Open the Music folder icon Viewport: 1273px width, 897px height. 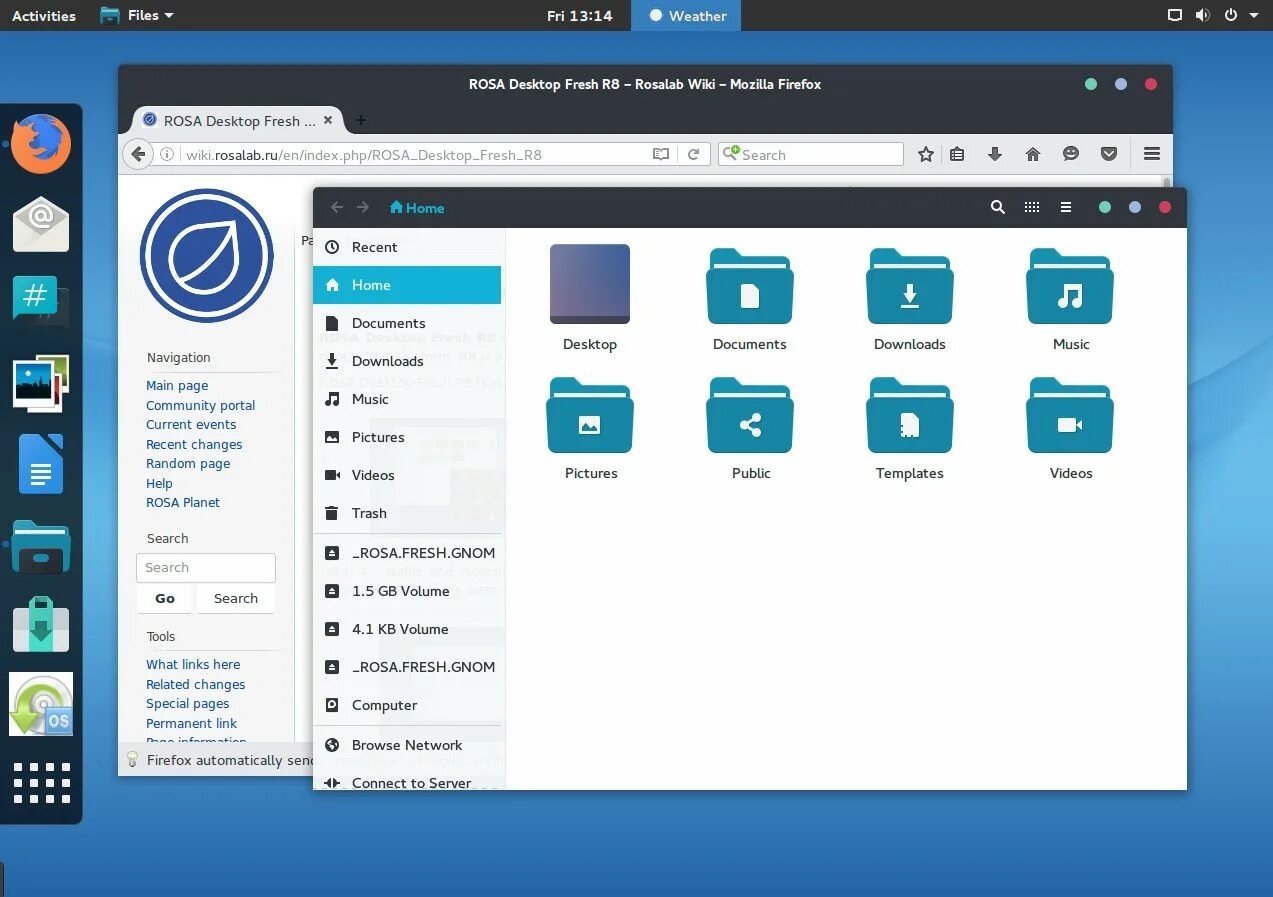tap(1070, 287)
